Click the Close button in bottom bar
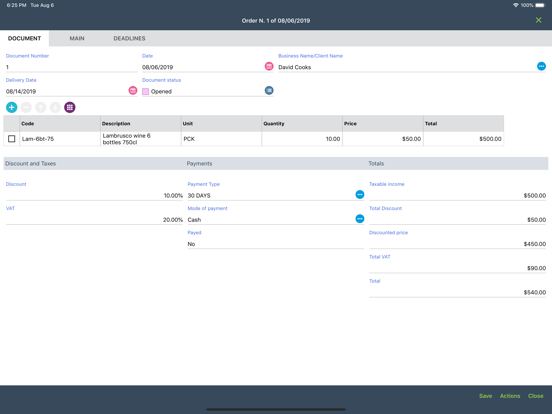 pyautogui.click(x=535, y=396)
